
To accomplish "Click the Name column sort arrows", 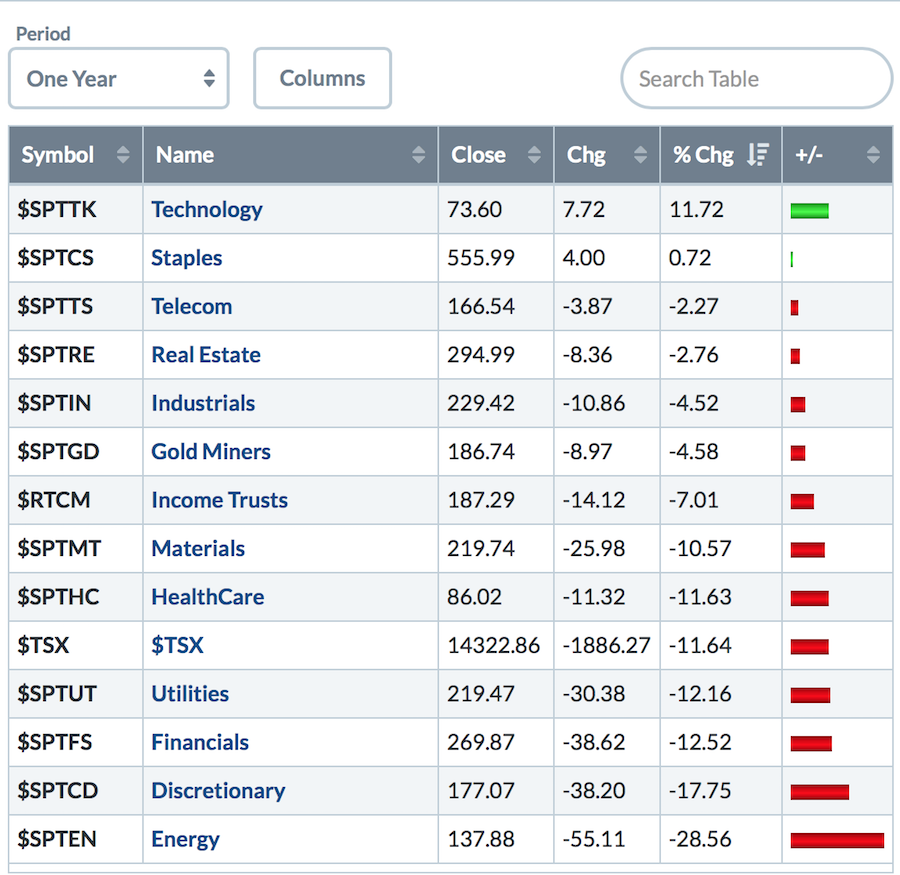I will pyautogui.click(x=418, y=155).
